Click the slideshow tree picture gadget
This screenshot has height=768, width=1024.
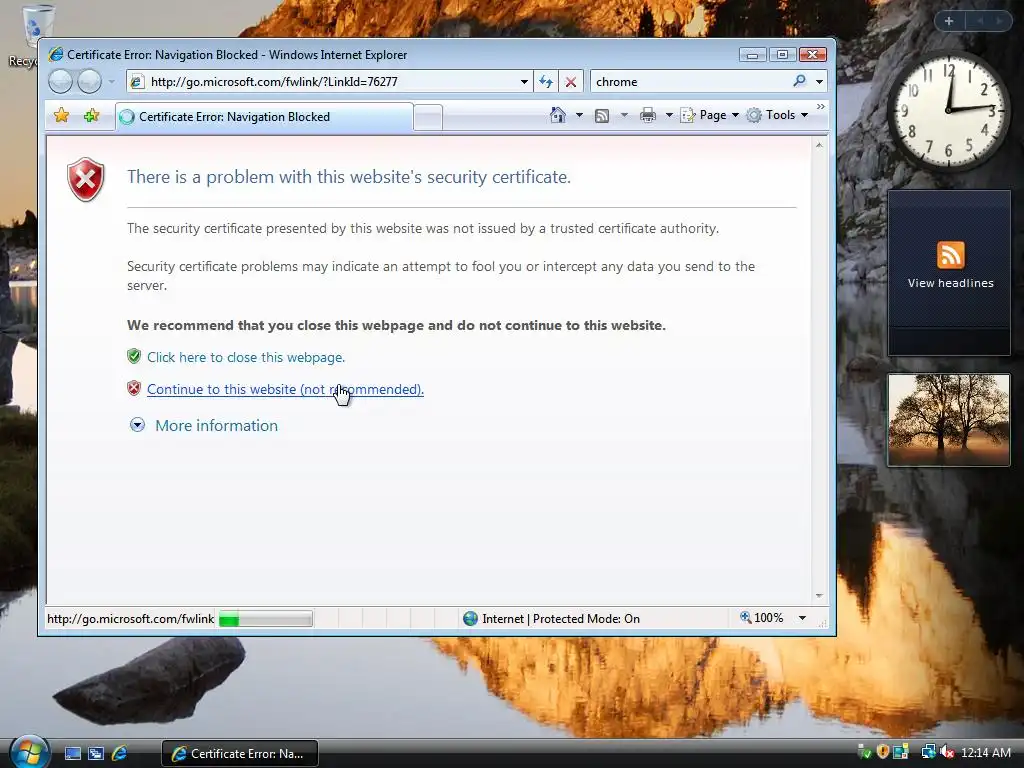(x=948, y=419)
